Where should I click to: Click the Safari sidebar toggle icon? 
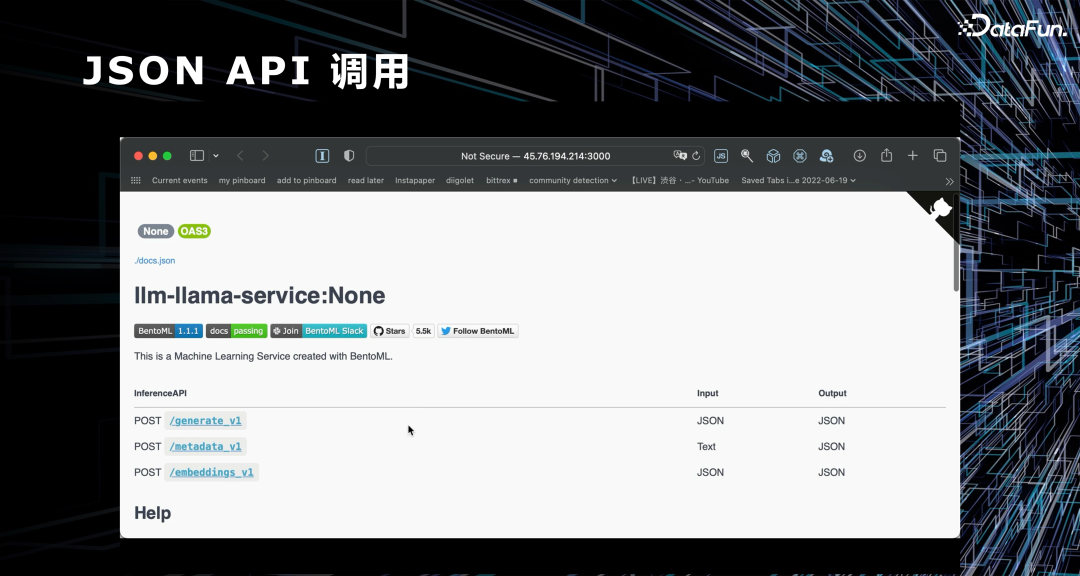tap(197, 156)
